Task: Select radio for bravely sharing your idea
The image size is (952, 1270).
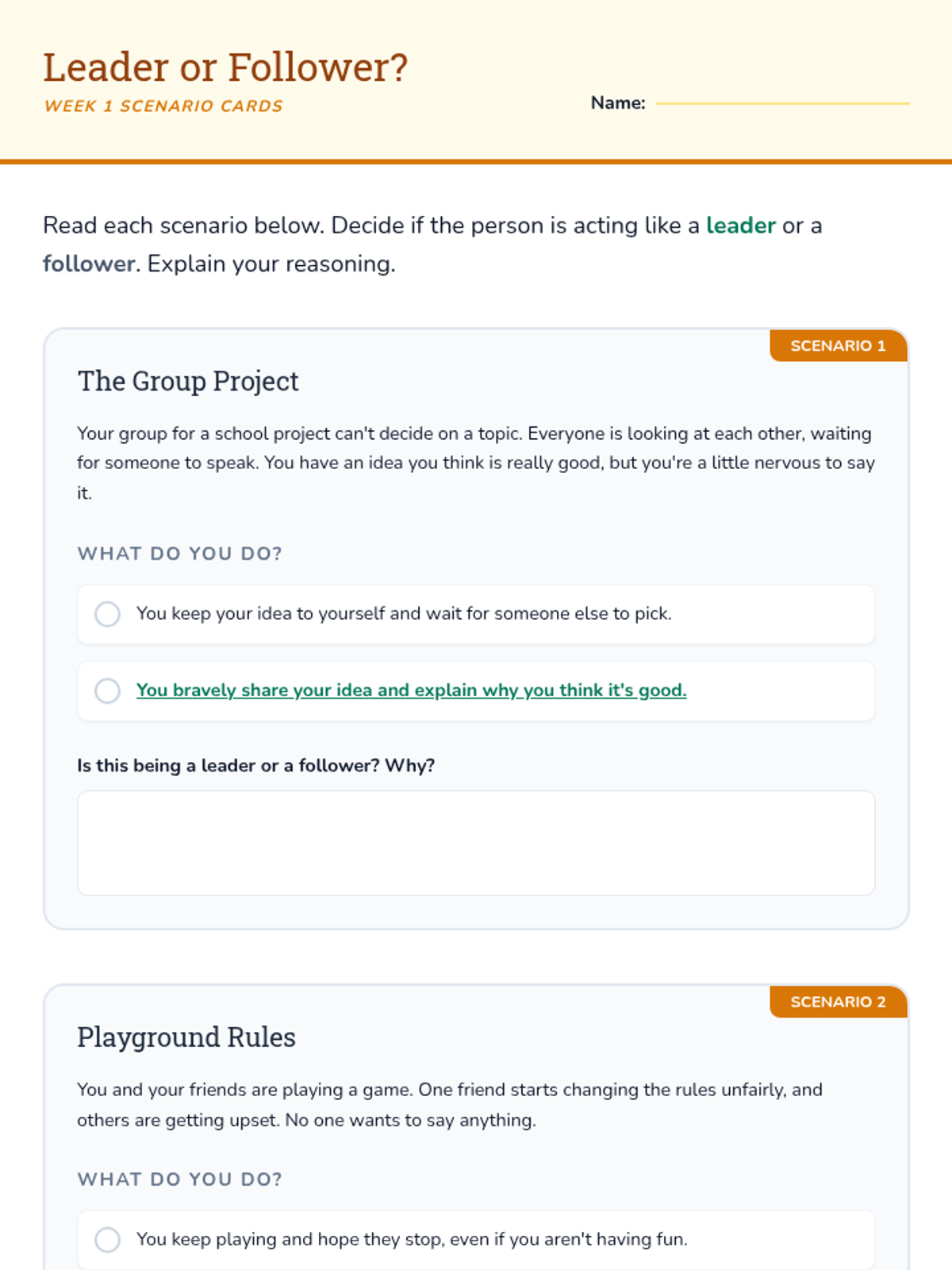Action: tap(107, 691)
